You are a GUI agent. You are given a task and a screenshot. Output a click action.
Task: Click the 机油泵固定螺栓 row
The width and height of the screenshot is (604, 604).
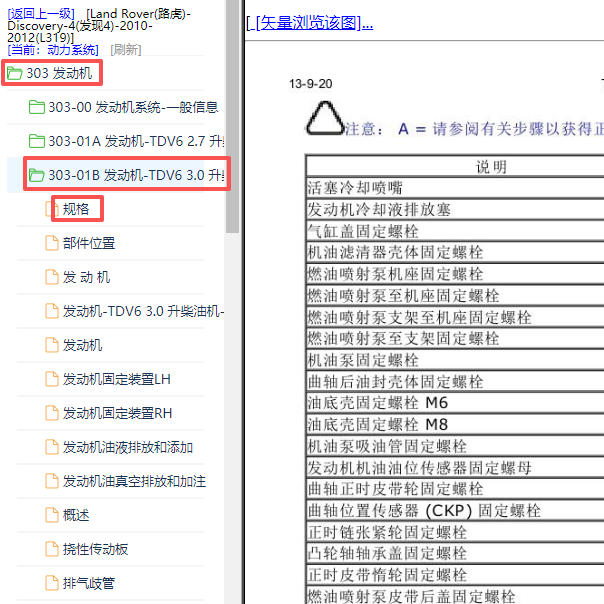pos(455,361)
